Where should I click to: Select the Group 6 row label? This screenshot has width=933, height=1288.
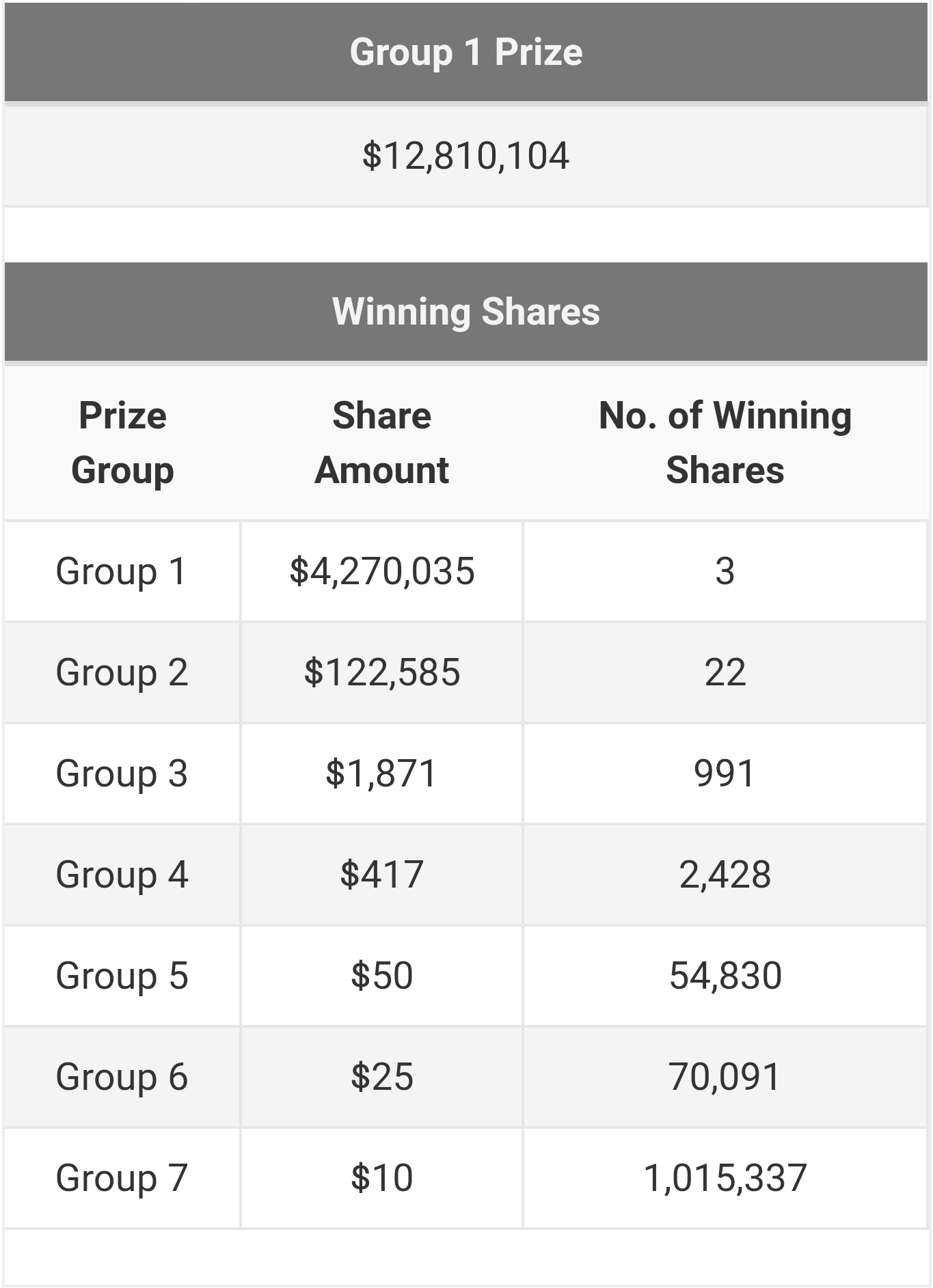point(121,1077)
